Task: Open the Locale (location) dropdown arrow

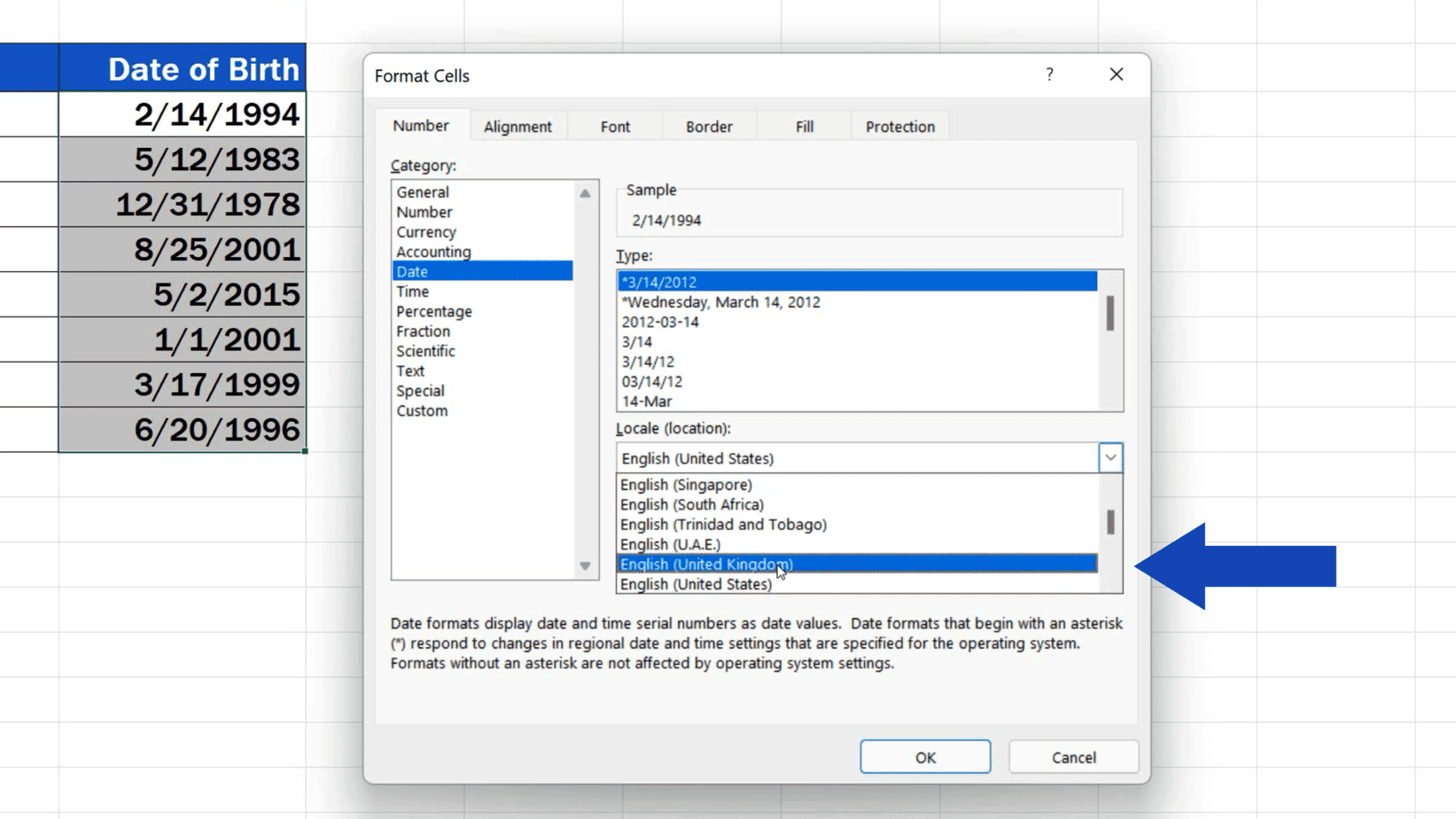Action: 1110,457
